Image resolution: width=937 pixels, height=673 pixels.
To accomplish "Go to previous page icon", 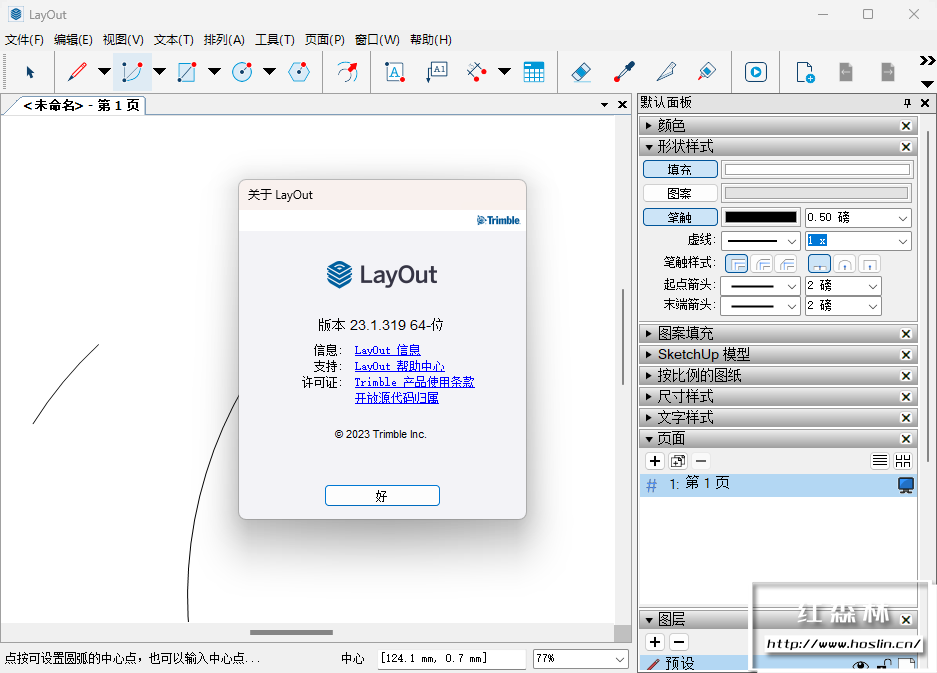I will 846,72.
